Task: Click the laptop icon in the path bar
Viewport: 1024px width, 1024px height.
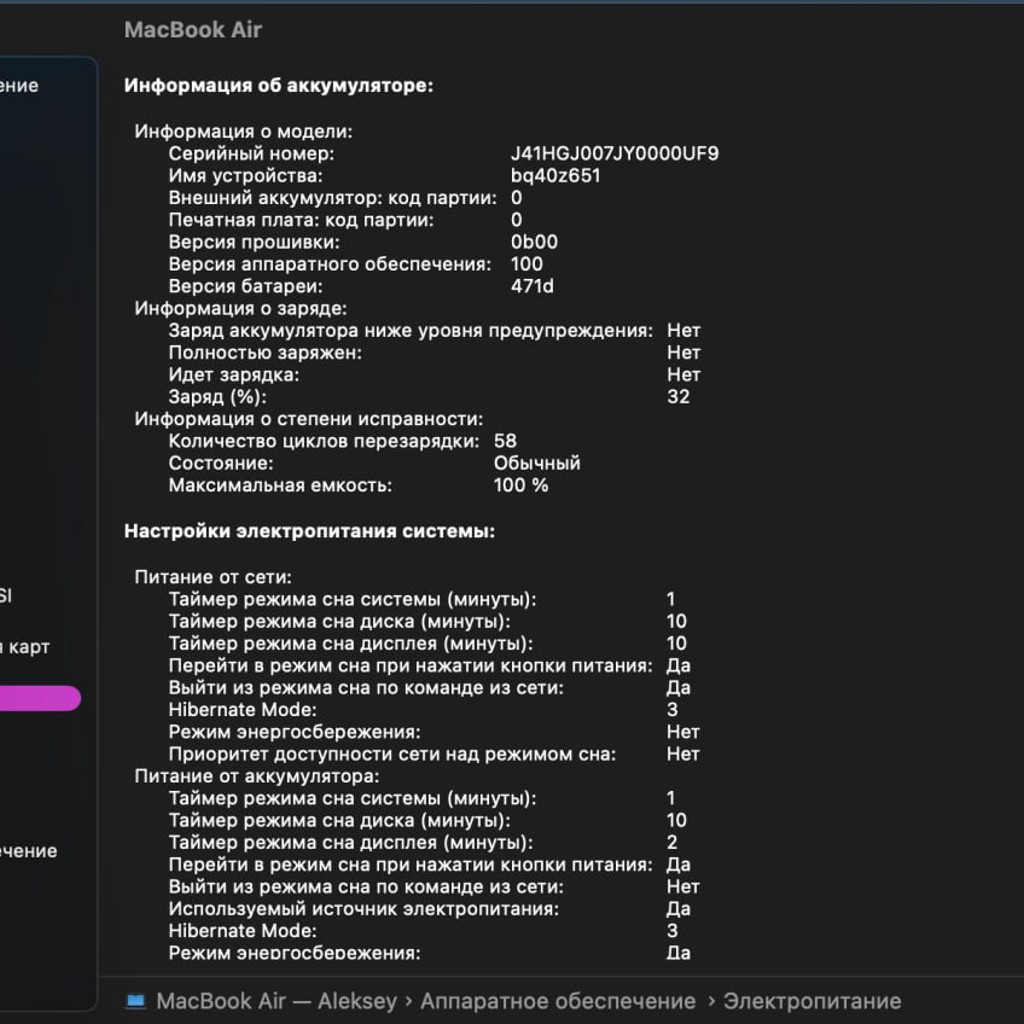Action: pyautogui.click(x=136, y=1000)
